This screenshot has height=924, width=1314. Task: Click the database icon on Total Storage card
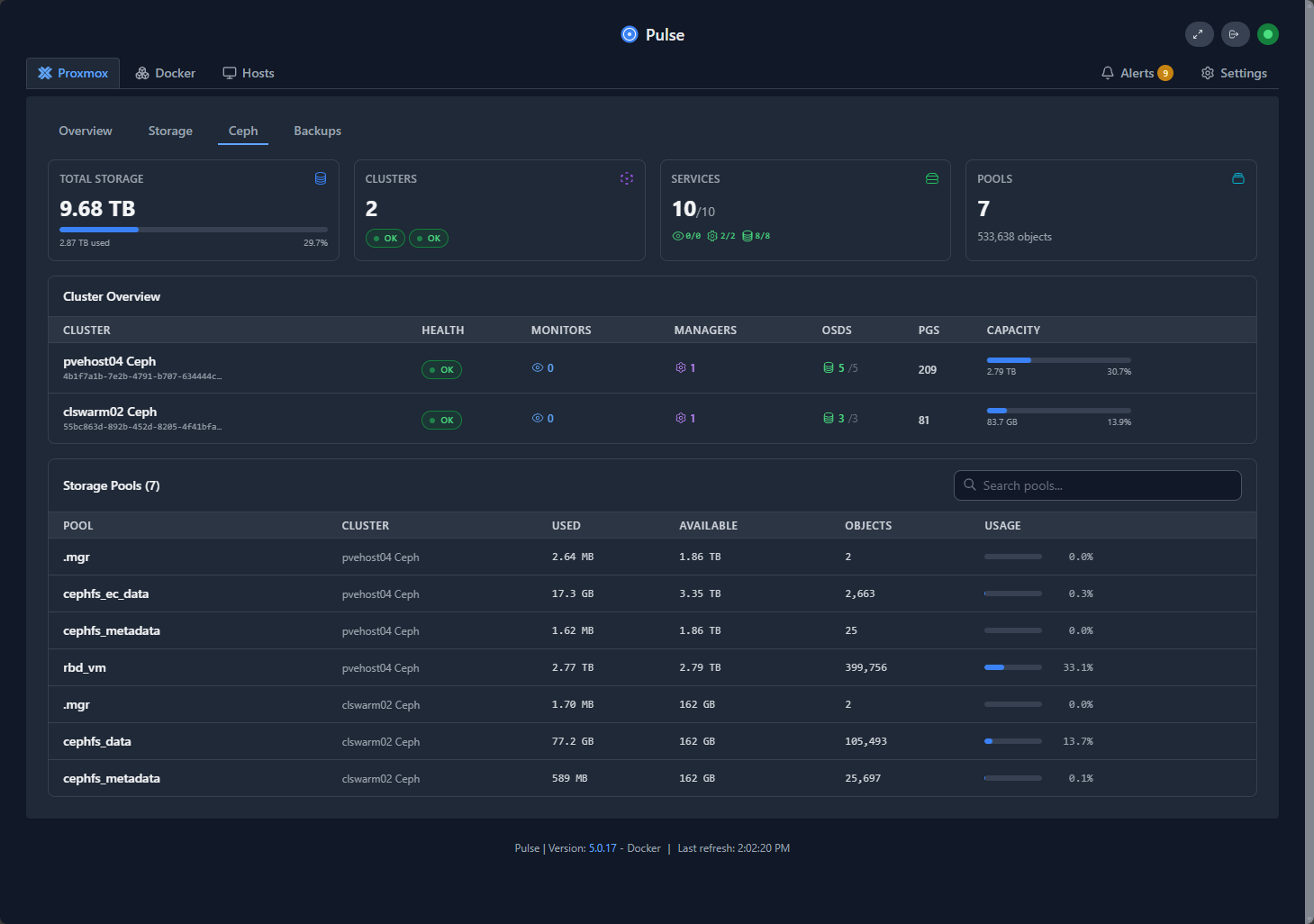coord(321,178)
